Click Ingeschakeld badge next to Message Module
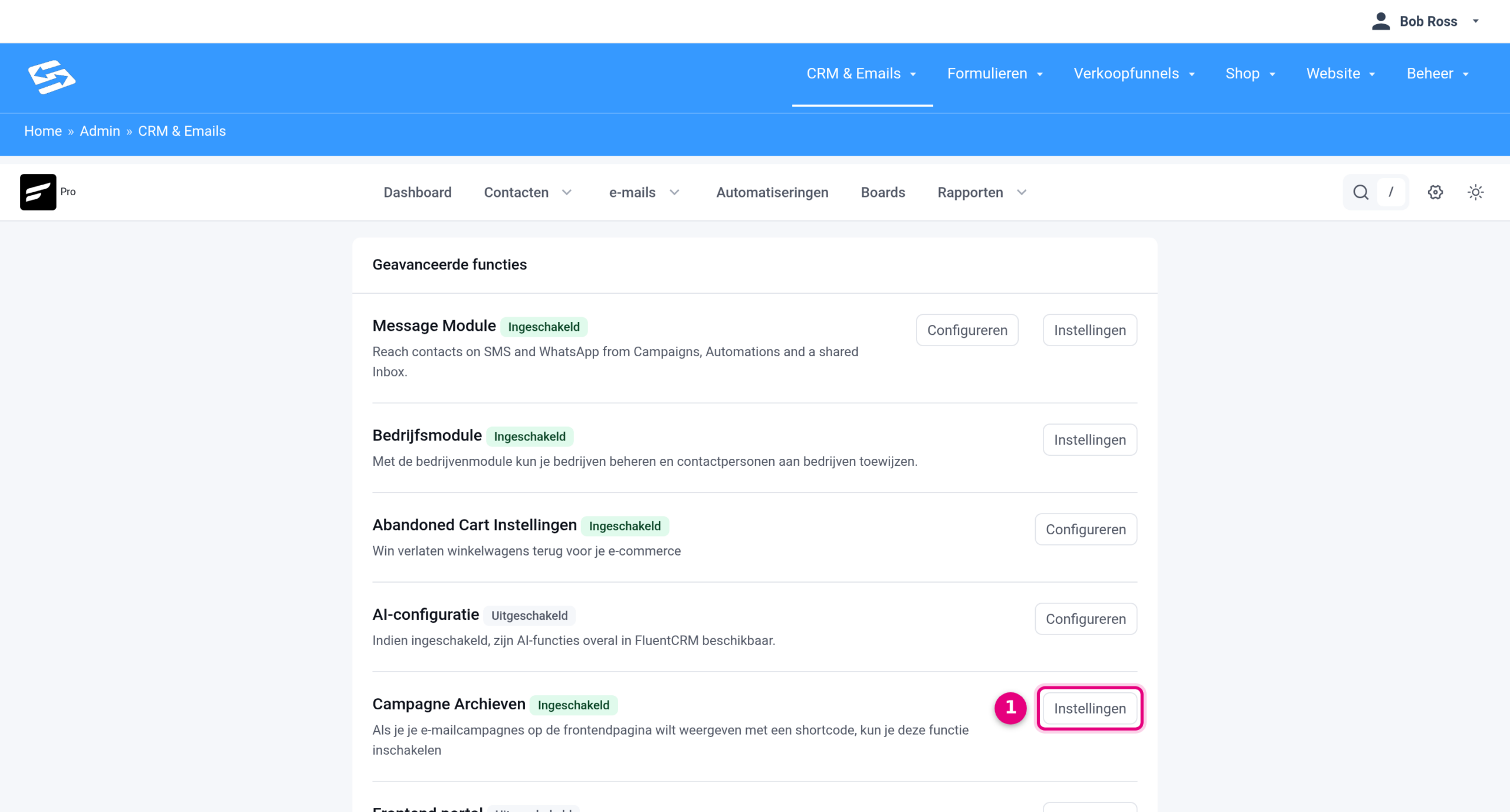The height and width of the screenshot is (812, 1510). (x=544, y=327)
